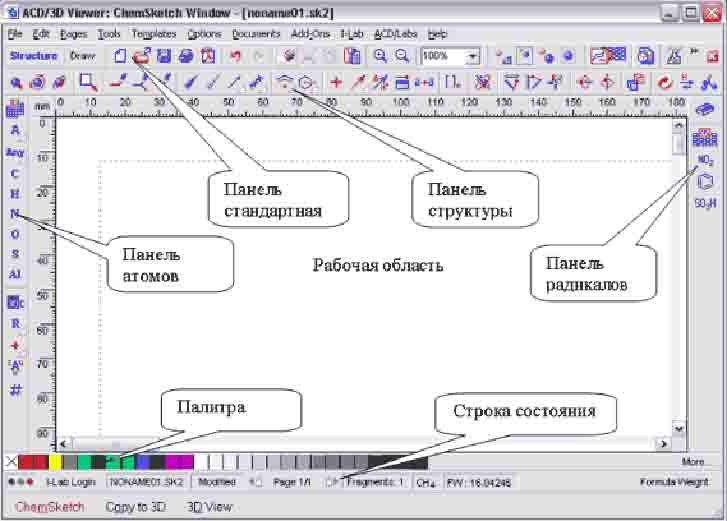
Task: Click the horizontal scrollbar right arrow
Action: coord(663,444)
